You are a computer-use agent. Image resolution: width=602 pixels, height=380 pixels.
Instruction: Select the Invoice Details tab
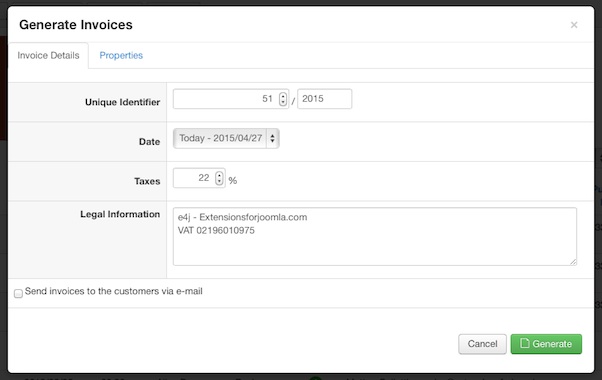click(x=48, y=55)
